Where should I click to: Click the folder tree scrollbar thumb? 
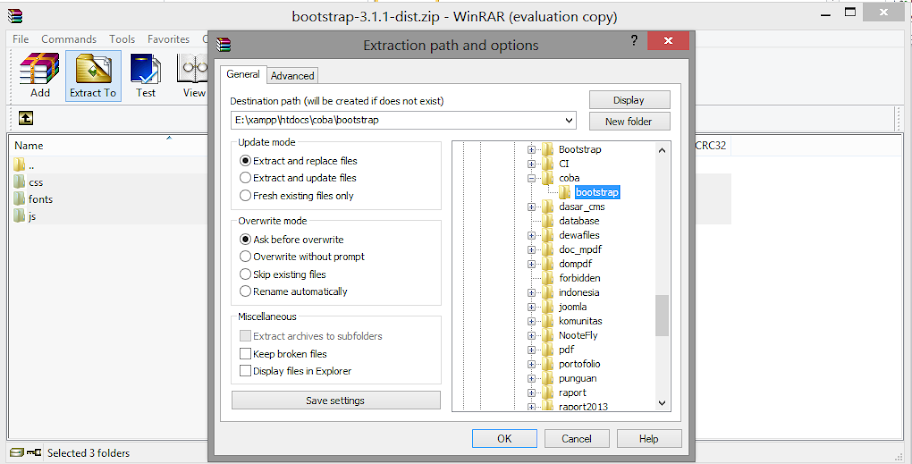[x=662, y=315]
